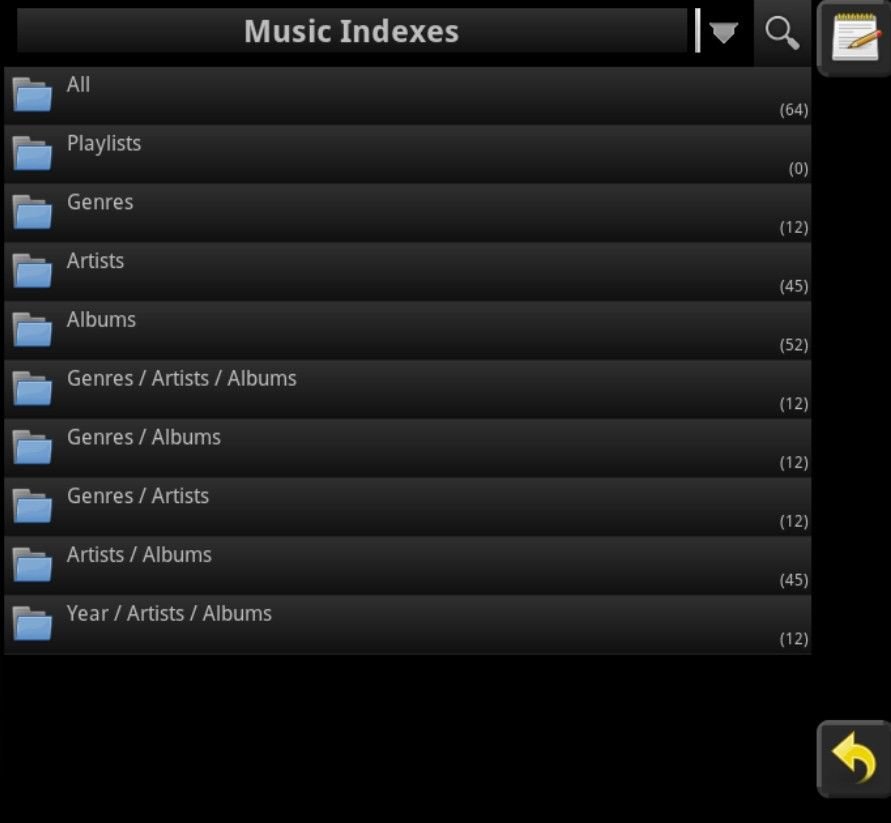Expand the Music Indexes dropdown arrow
Viewport: 891px width, 823px height.
pyautogui.click(x=723, y=32)
